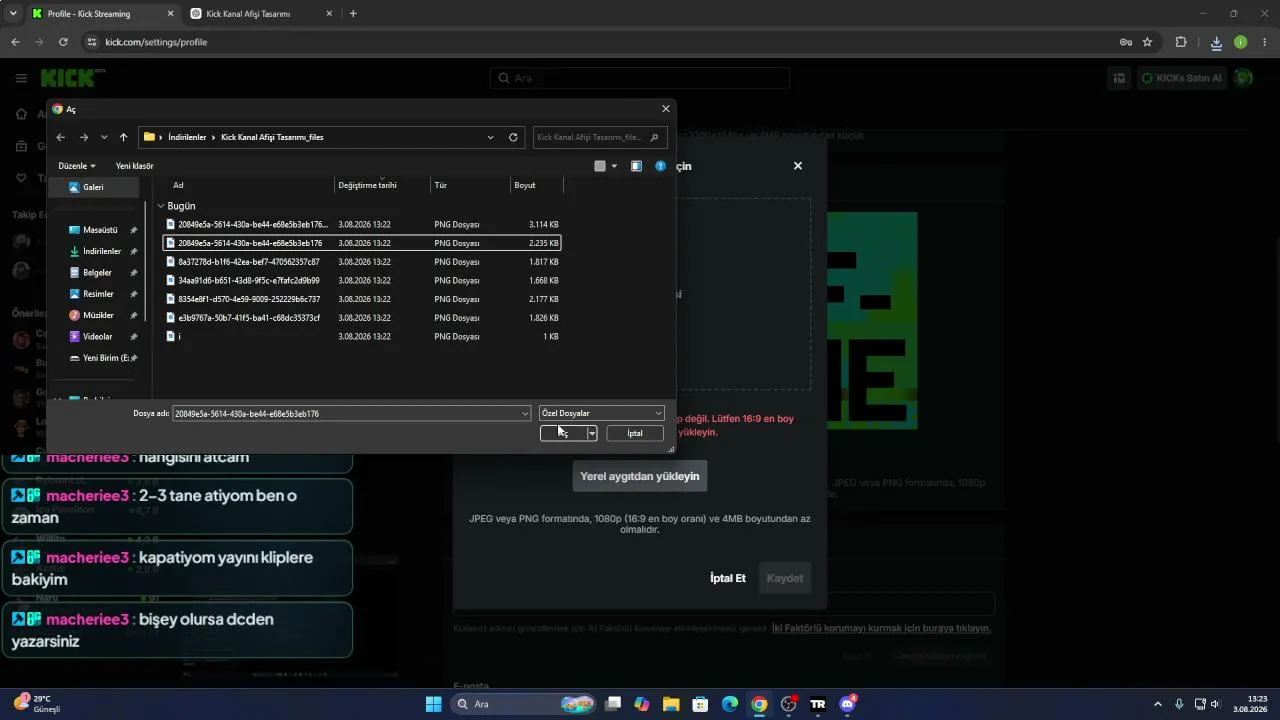Refresh the file dialog folder view

[513, 137]
